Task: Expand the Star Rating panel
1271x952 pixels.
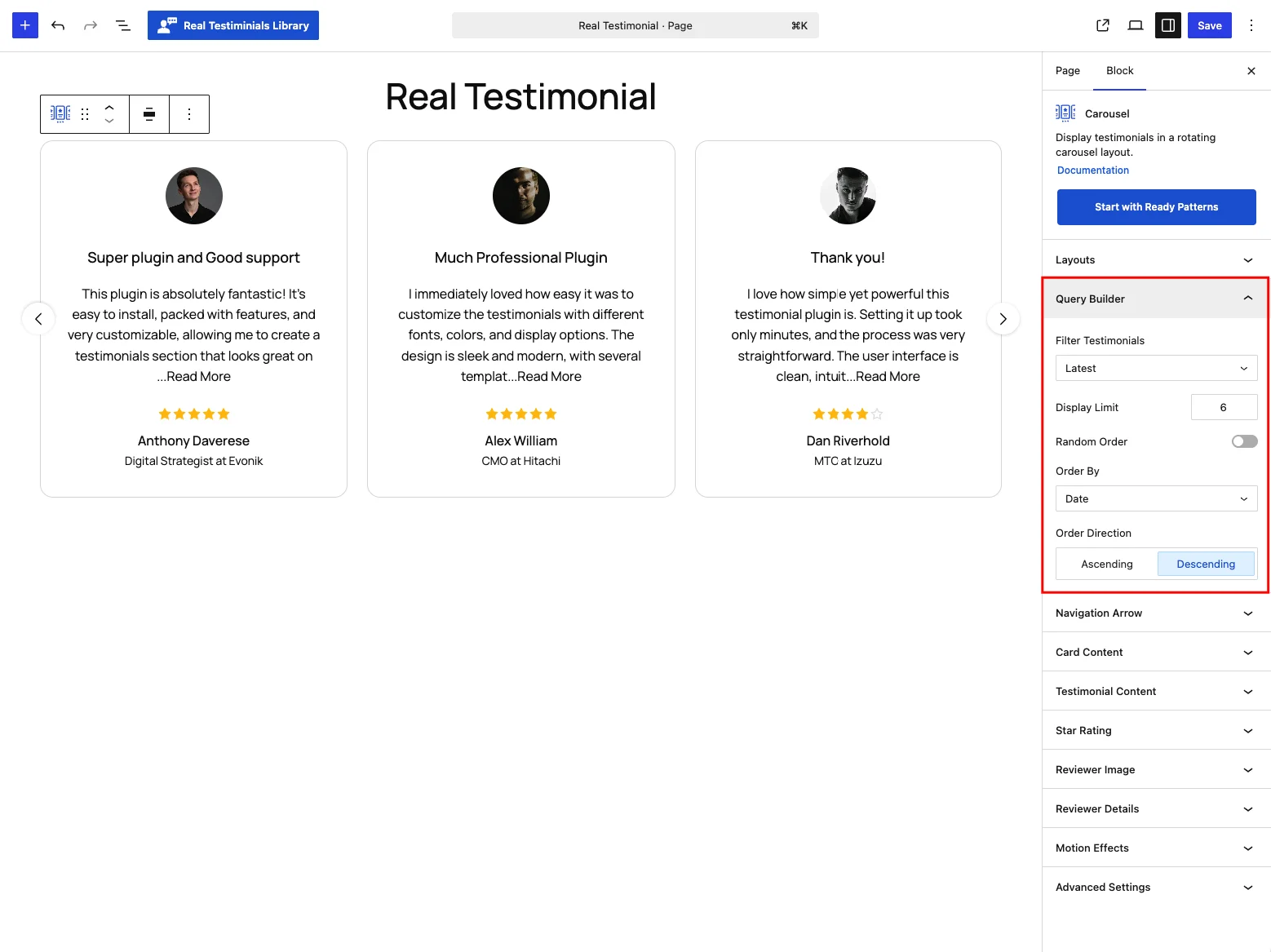Action: [1157, 730]
